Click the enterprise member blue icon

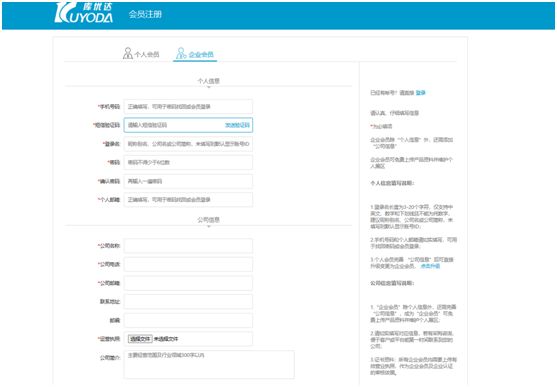[181, 53]
